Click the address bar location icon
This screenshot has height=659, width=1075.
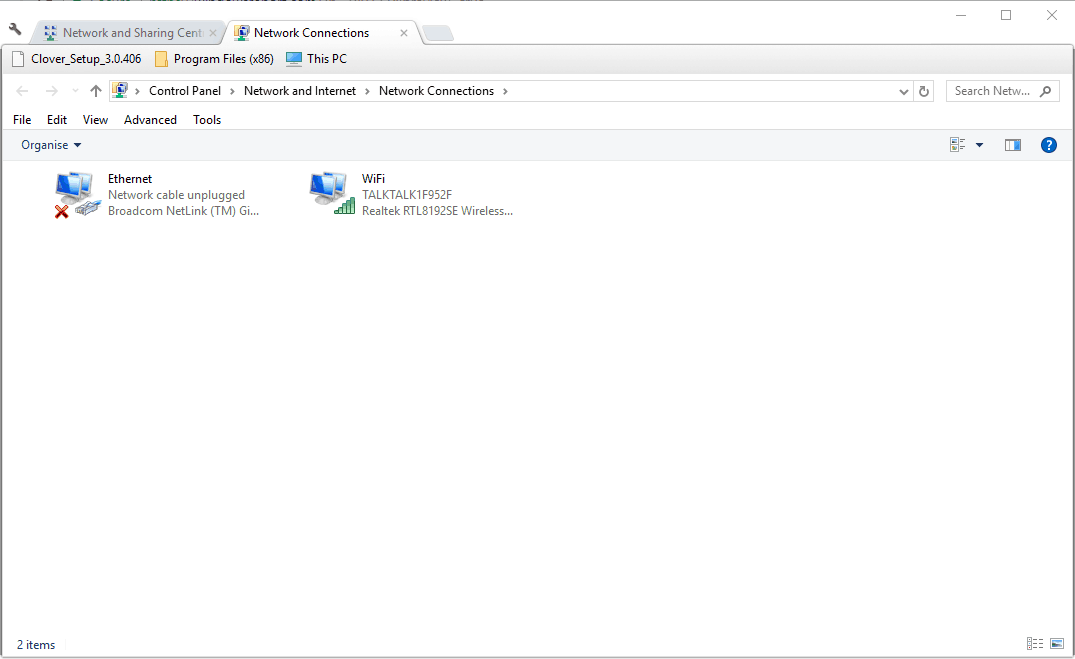pyautogui.click(x=120, y=91)
